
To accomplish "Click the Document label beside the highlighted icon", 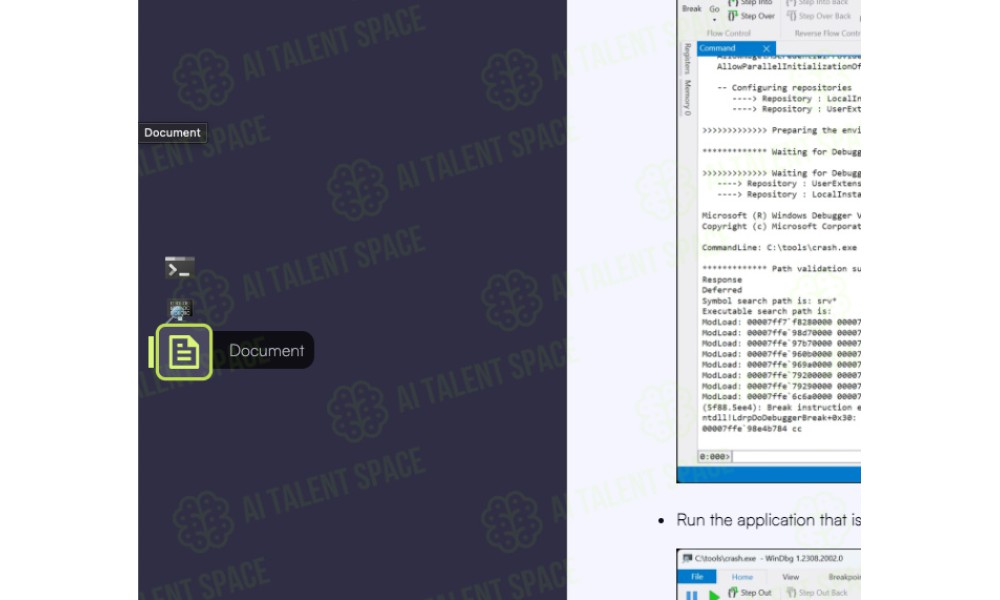I will (x=267, y=350).
